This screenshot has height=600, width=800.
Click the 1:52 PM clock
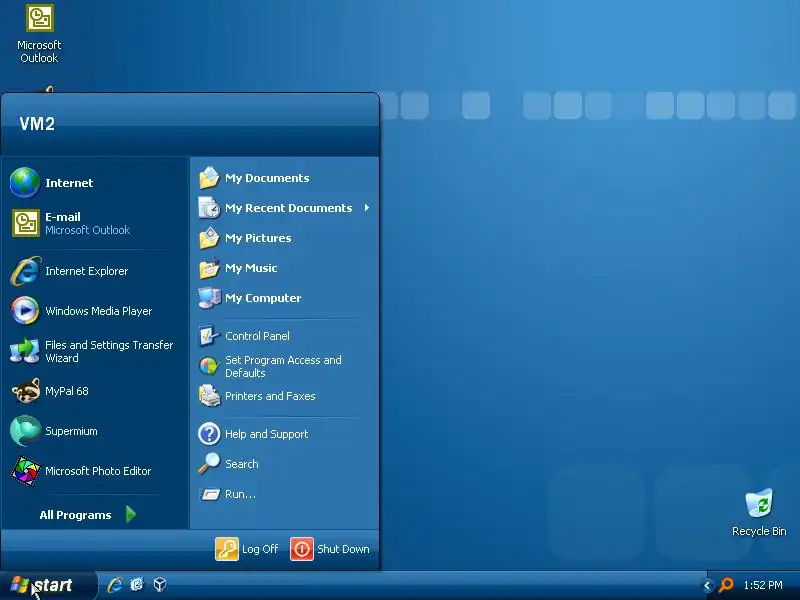point(763,585)
